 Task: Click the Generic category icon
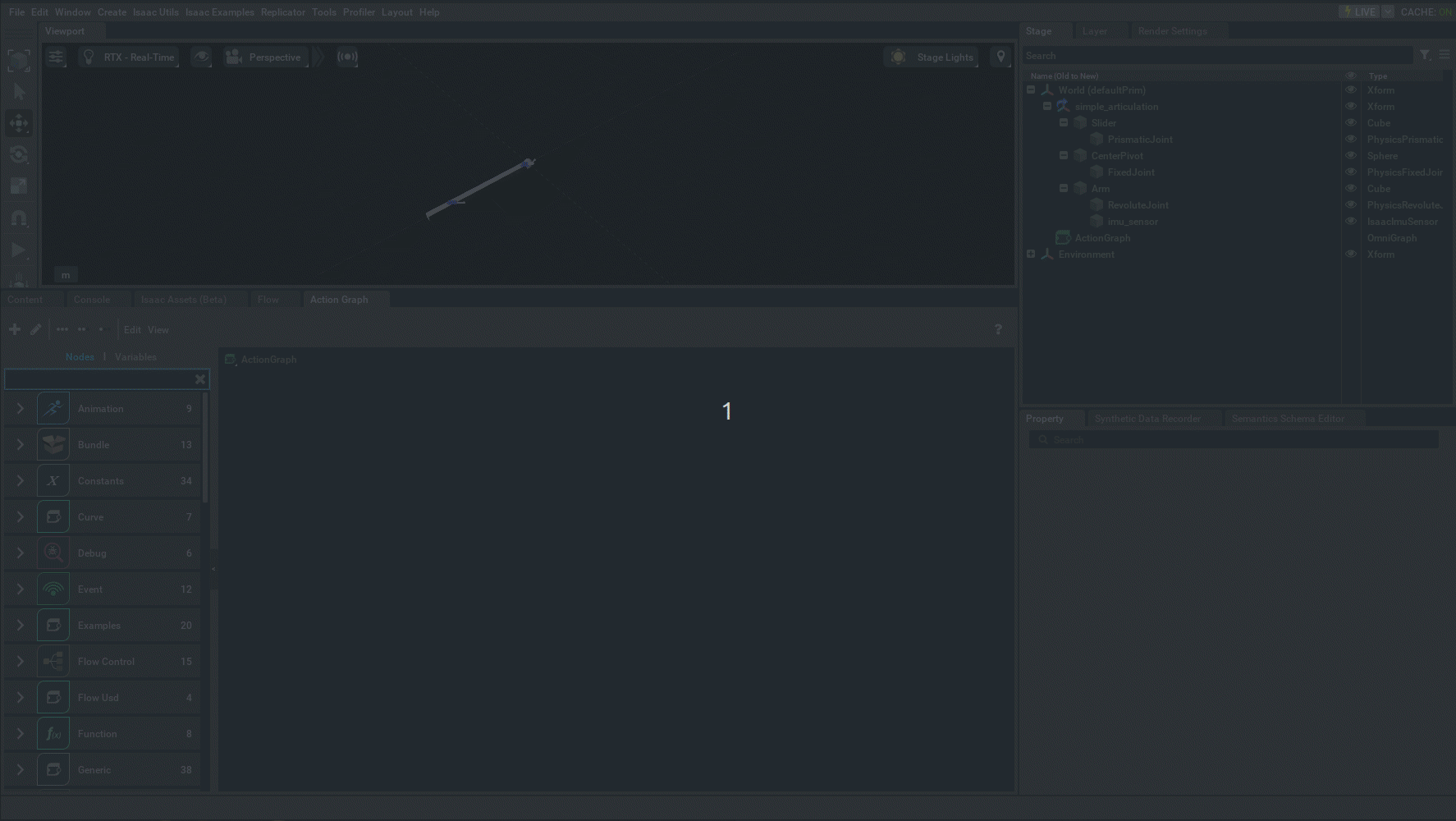click(53, 769)
